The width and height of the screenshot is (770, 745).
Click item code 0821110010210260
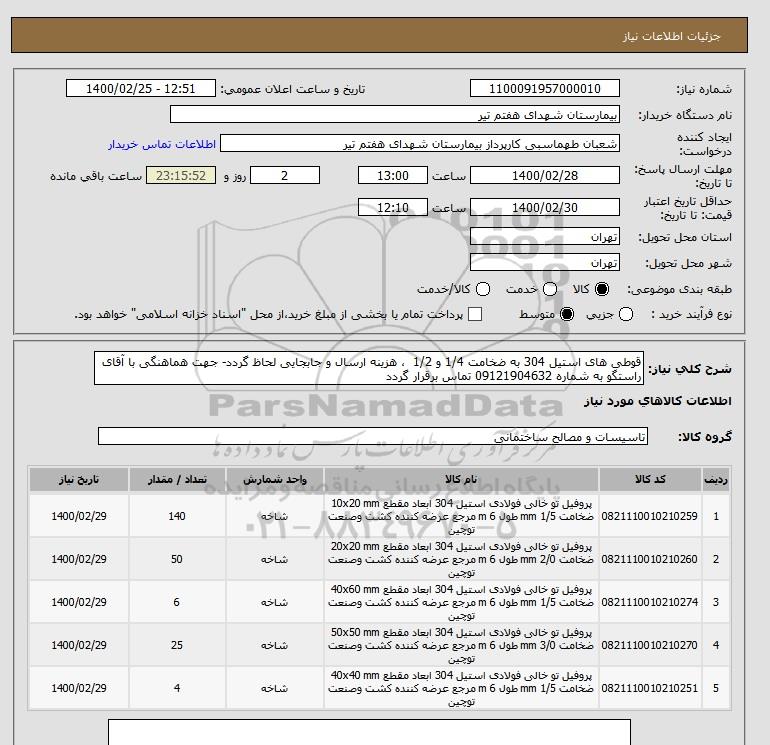click(x=649, y=559)
